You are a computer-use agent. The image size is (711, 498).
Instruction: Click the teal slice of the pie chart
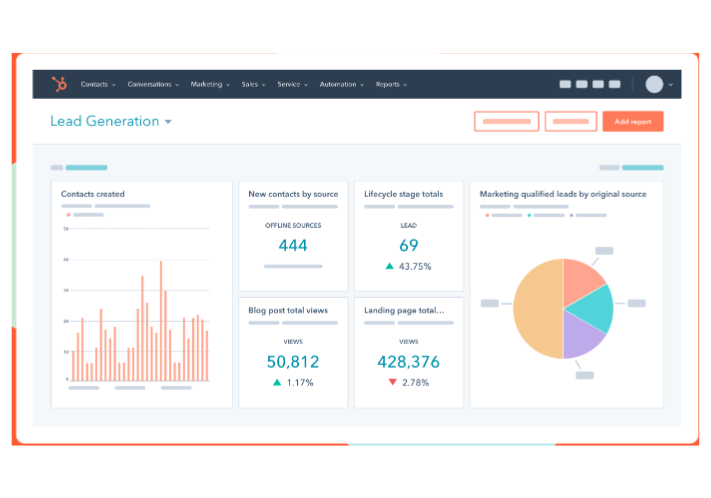(x=592, y=306)
